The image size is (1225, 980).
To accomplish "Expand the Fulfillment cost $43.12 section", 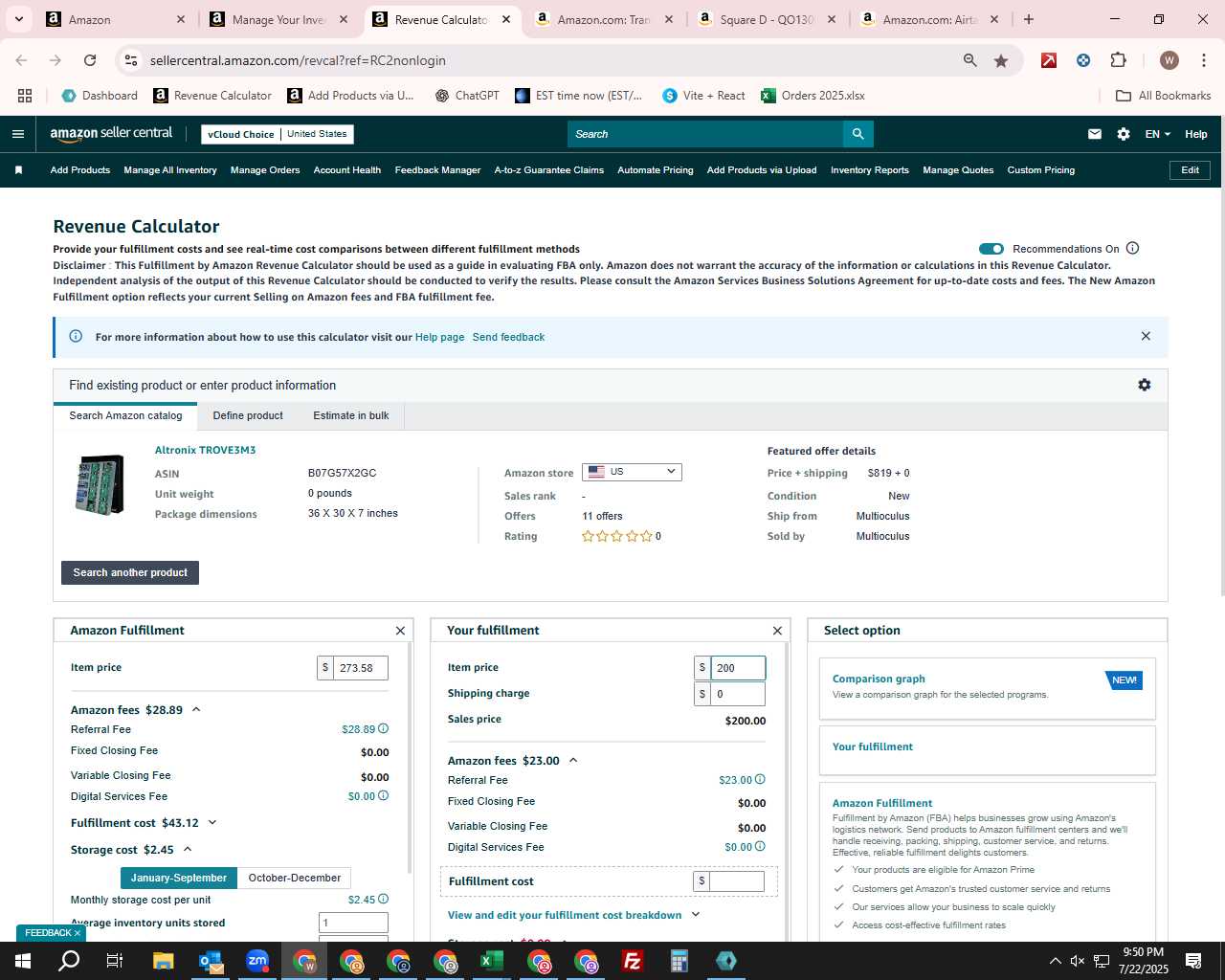I will [x=212, y=823].
